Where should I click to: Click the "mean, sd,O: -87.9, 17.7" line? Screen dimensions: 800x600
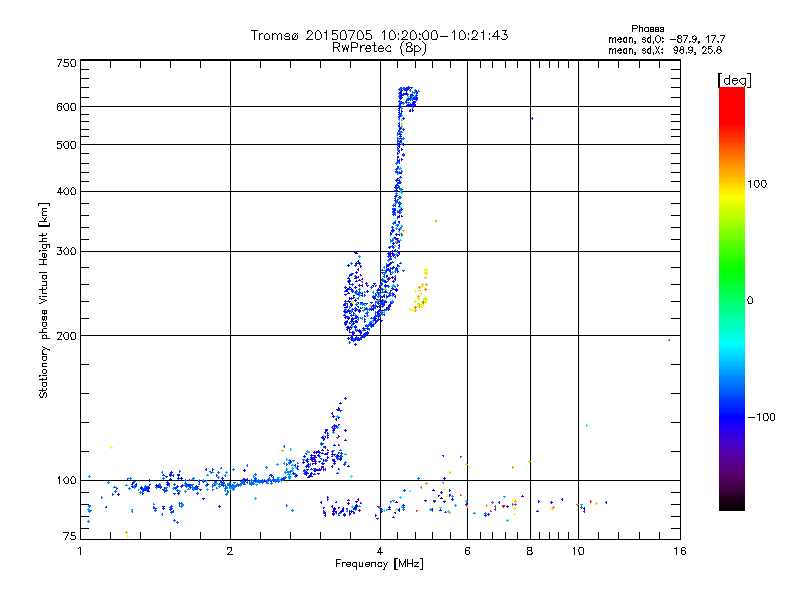[x=666, y=39]
